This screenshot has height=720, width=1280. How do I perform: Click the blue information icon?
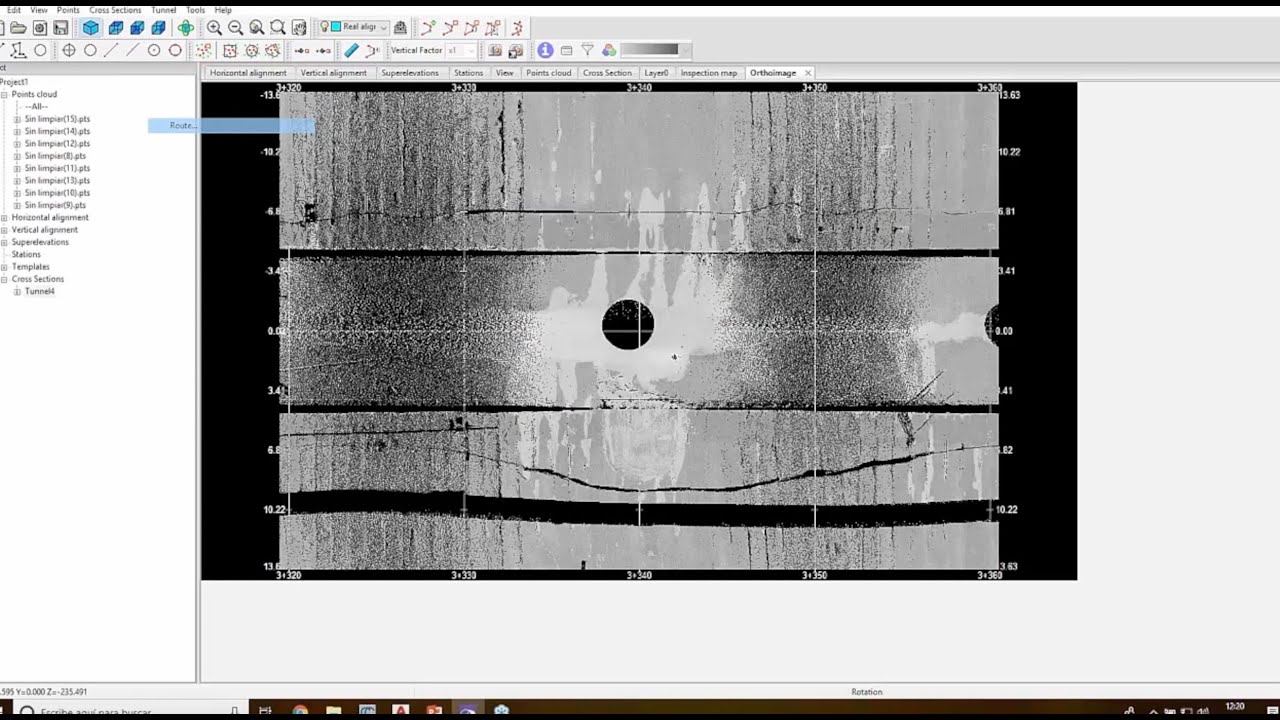point(545,50)
